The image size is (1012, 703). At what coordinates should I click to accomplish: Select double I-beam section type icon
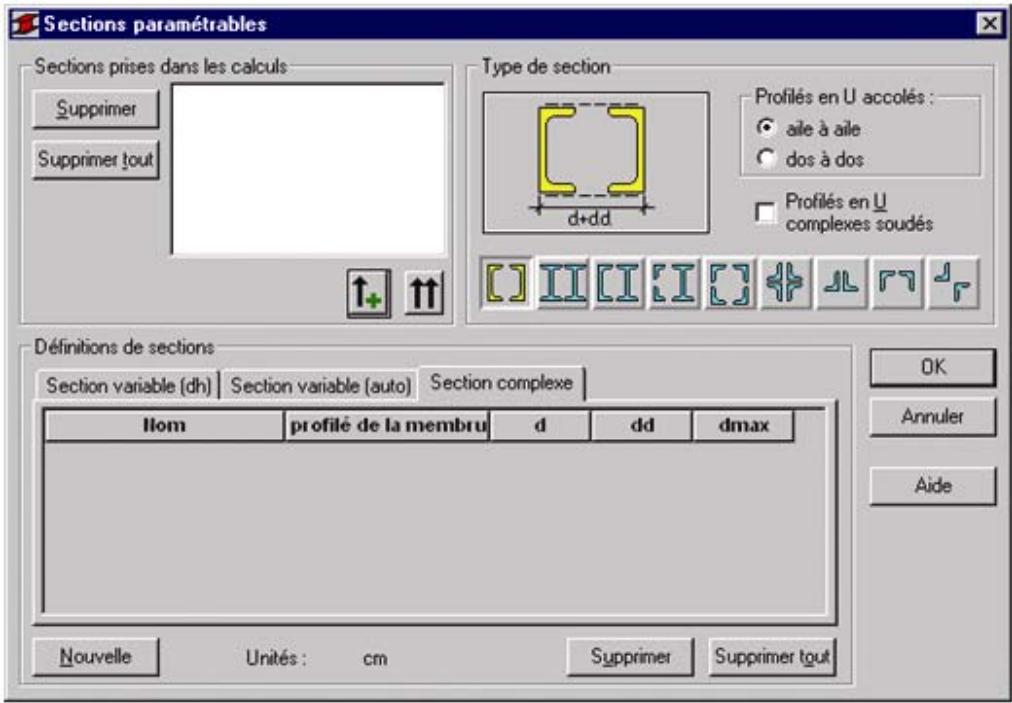click(563, 283)
